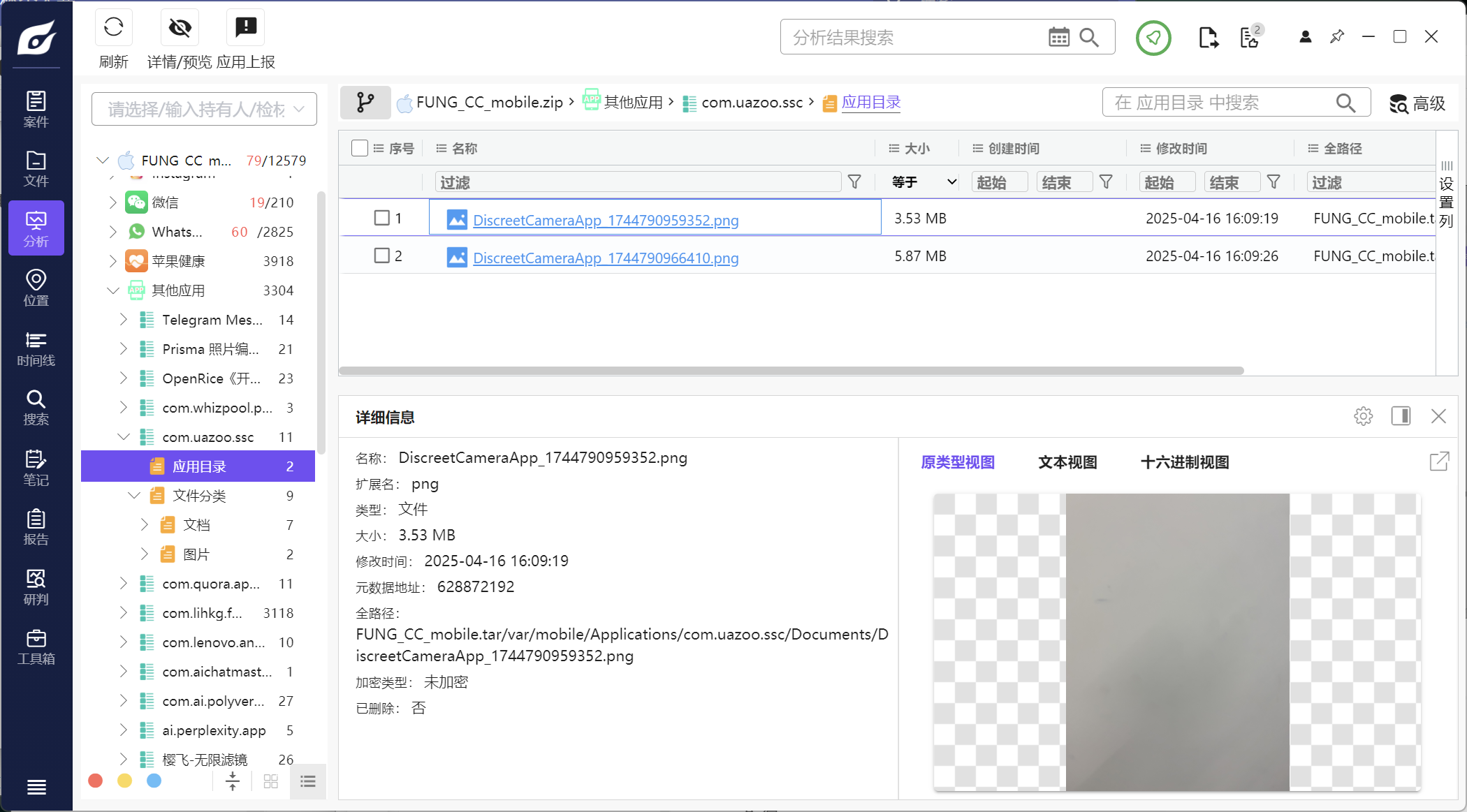Toggle the select-all header checkbox
This screenshot has height=812, width=1467.
click(360, 148)
